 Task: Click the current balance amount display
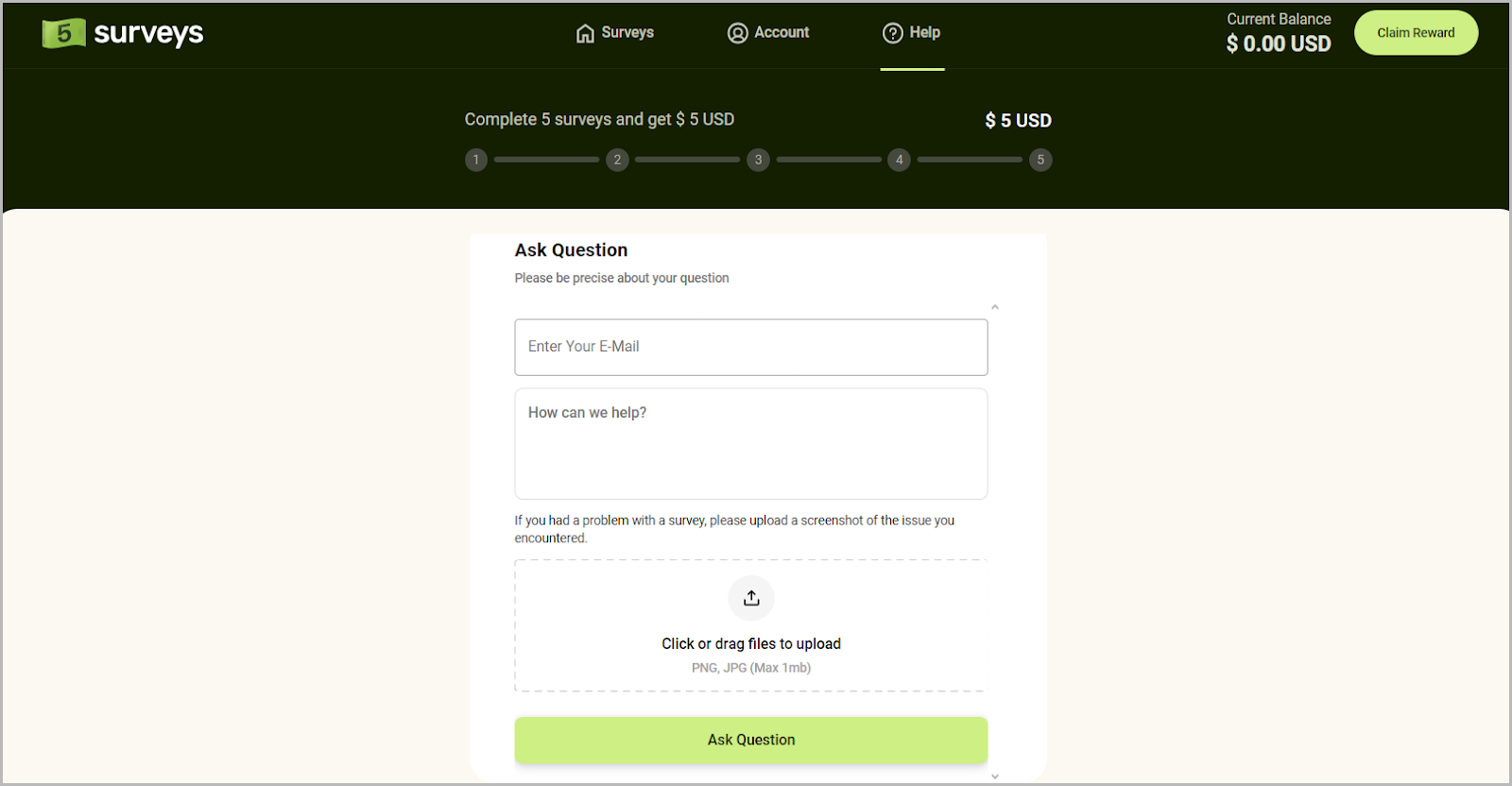1278,43
